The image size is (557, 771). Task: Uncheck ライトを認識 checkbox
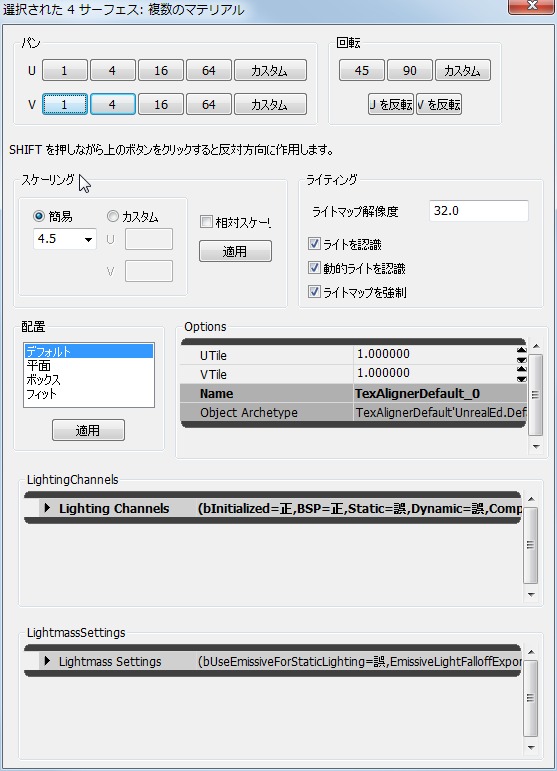(314, 244)
